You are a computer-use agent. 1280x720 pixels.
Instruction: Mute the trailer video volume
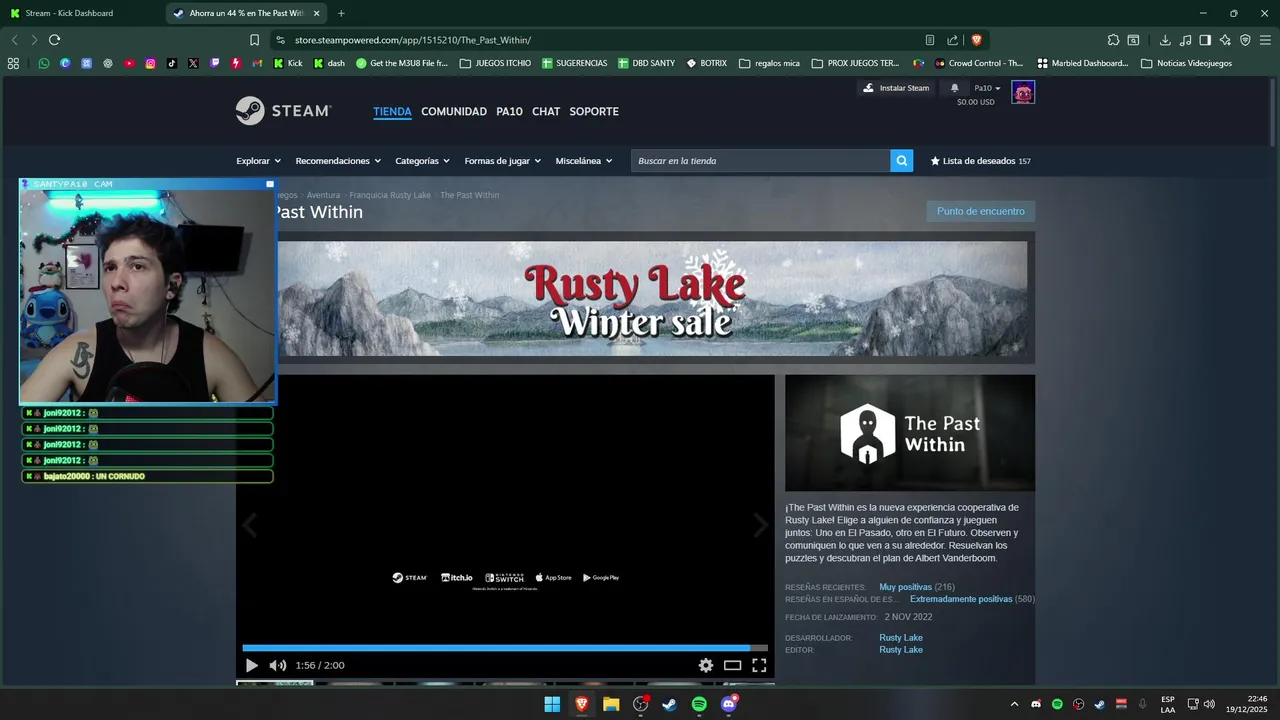point(277,665)
